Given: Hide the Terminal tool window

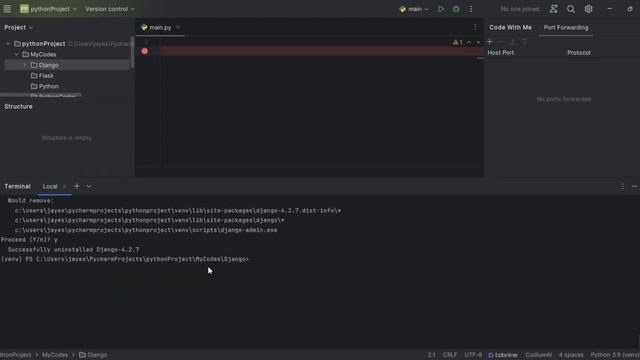Looking at the screenshot, I should coord(634,187).
